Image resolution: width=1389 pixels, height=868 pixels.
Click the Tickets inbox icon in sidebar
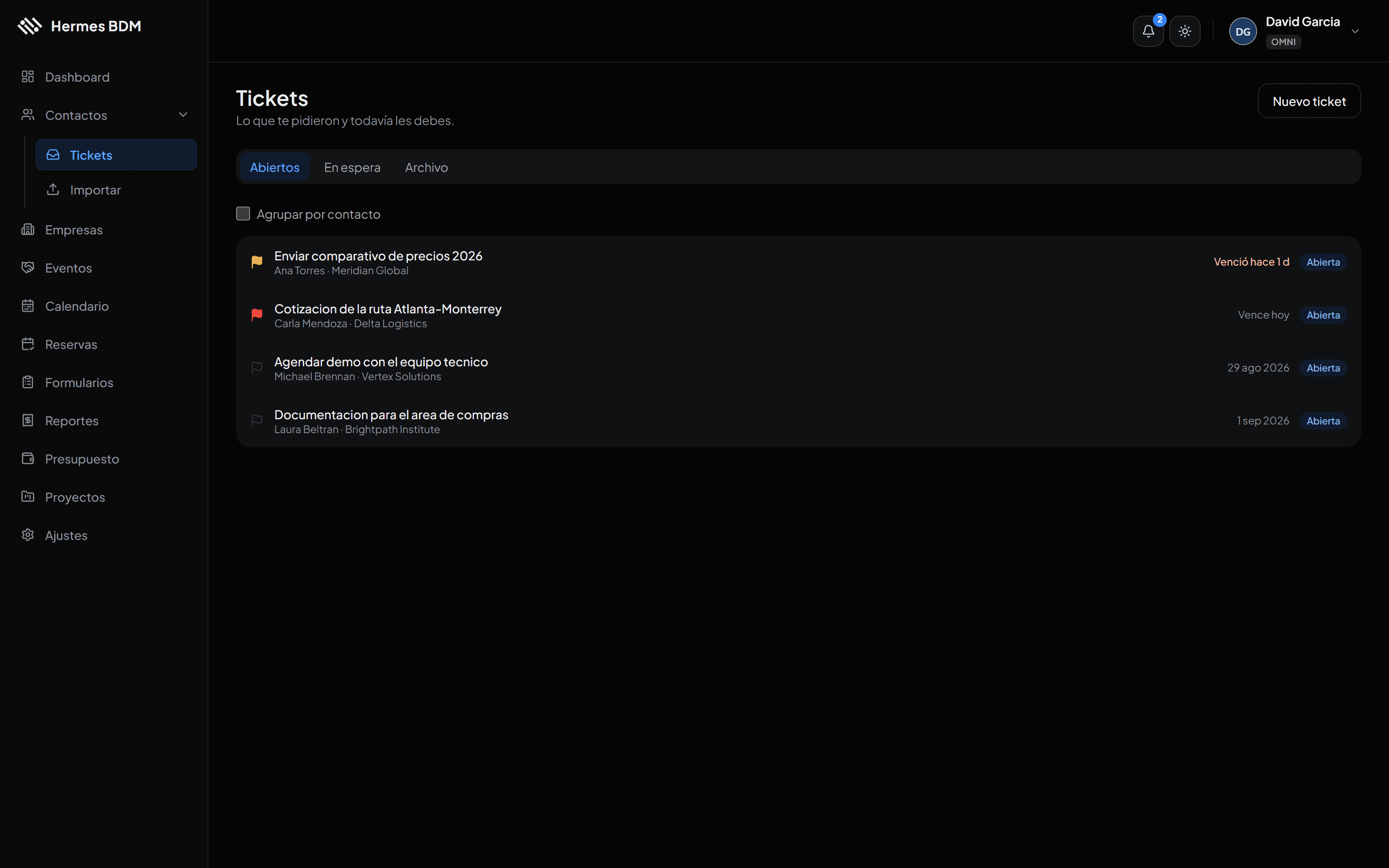point(53,155)
